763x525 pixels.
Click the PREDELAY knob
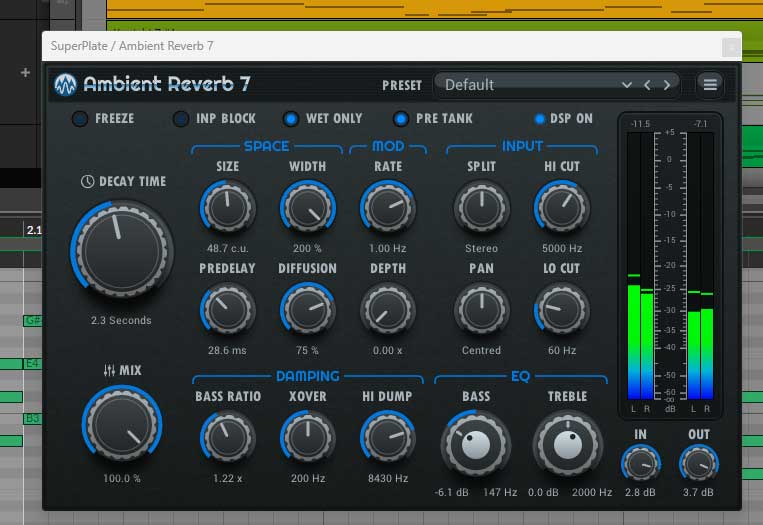click(x=227, y=309)
